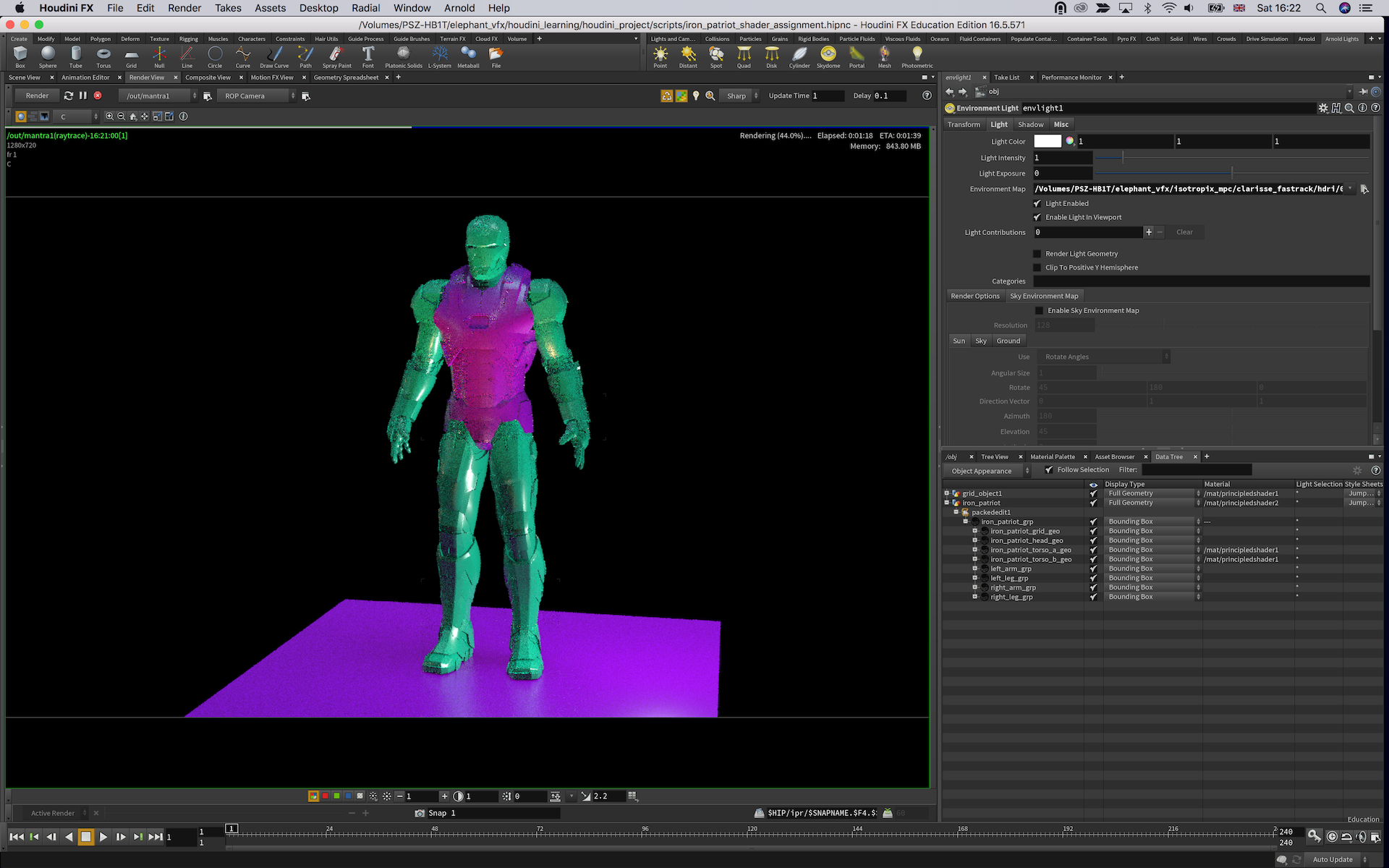The height and width of the screenshot is (868, 1389).
Task: Select the Metaball tool
Action: [468, 56]
